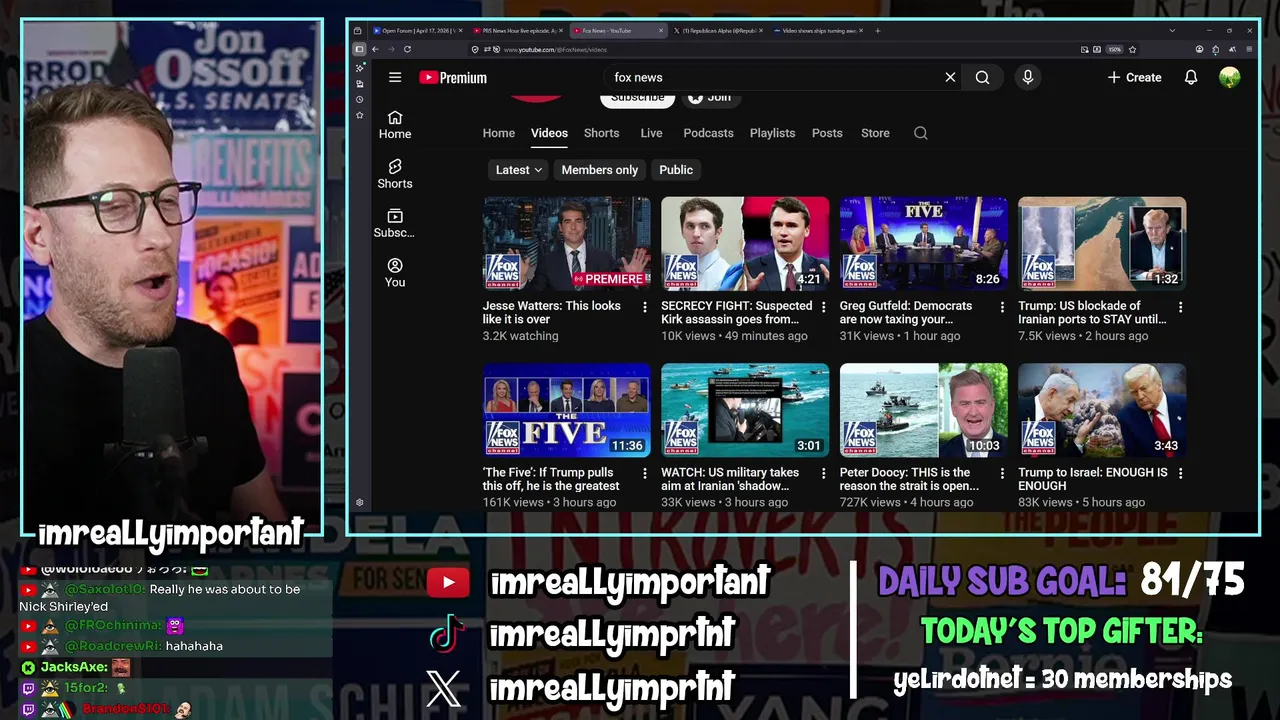The width and height of the screenshot is (1280, 720).
Task: Select the Members only filter chip
Action: pos(599,170)
